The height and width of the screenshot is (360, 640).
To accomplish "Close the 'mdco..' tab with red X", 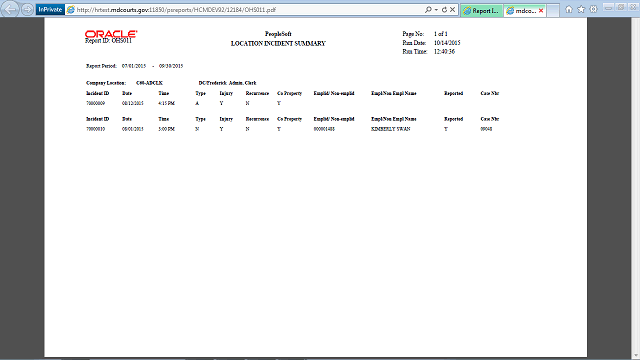I will pyautogui.click(x=541, y=11).
